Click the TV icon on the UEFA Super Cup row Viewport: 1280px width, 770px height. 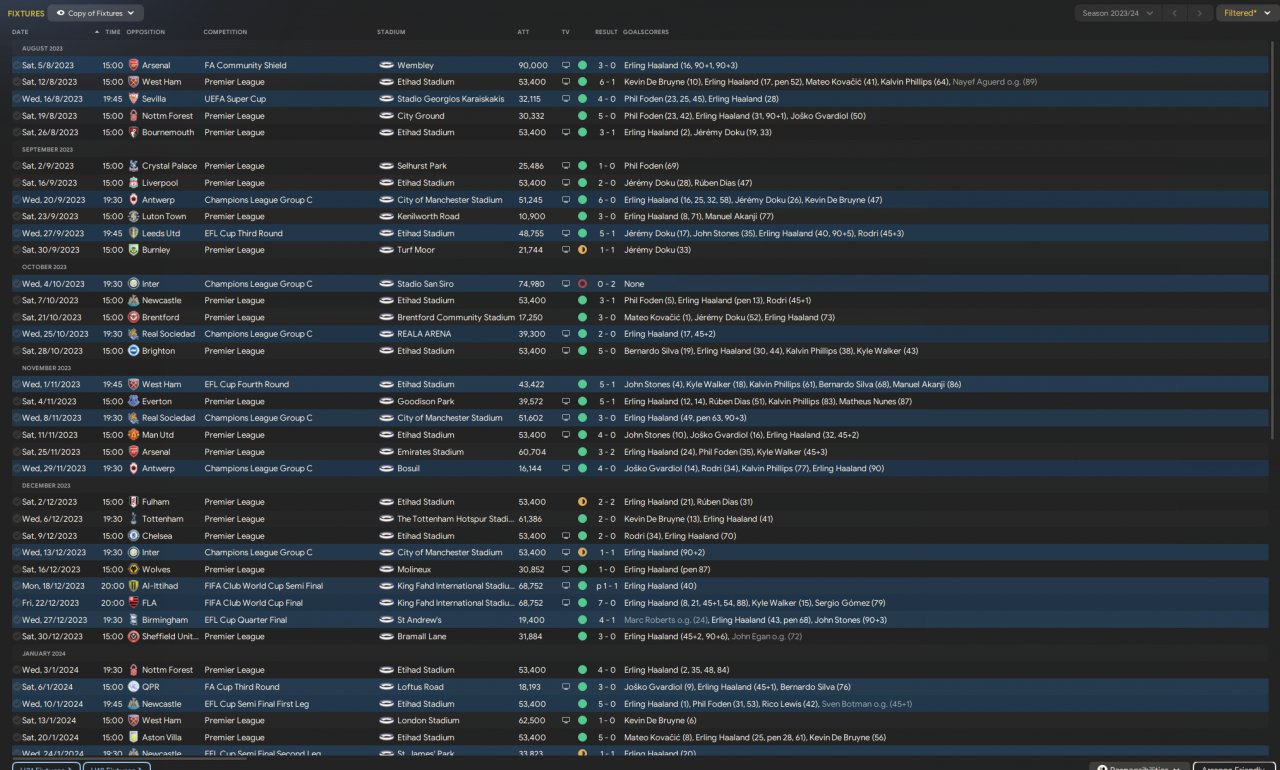coord(566,99)
